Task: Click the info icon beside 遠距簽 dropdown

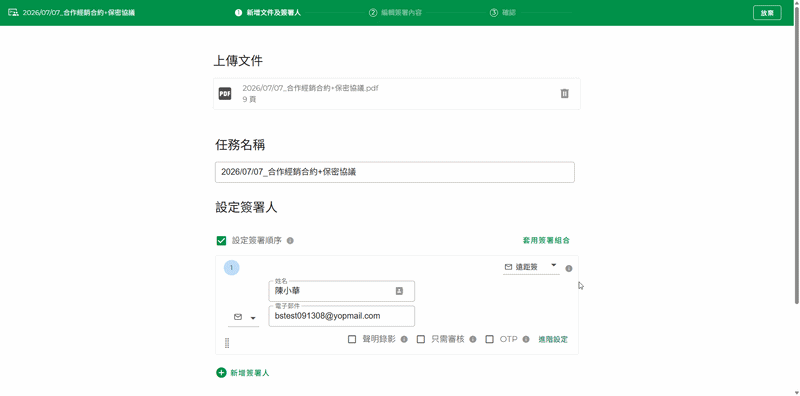Action: [x=569, y=268]
